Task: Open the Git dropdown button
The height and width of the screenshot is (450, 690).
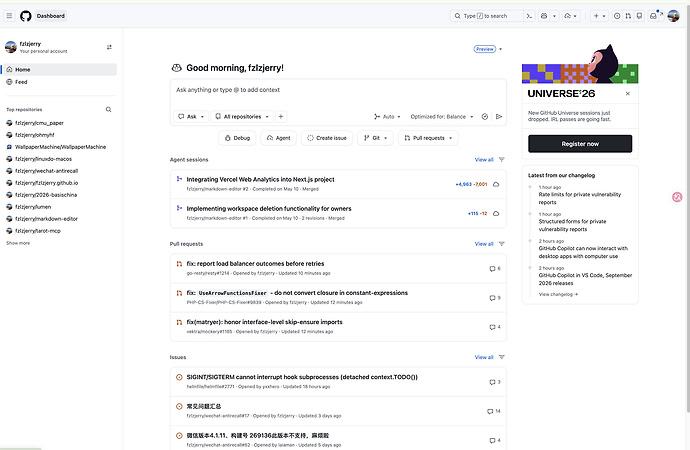Action: coord(375,138)
